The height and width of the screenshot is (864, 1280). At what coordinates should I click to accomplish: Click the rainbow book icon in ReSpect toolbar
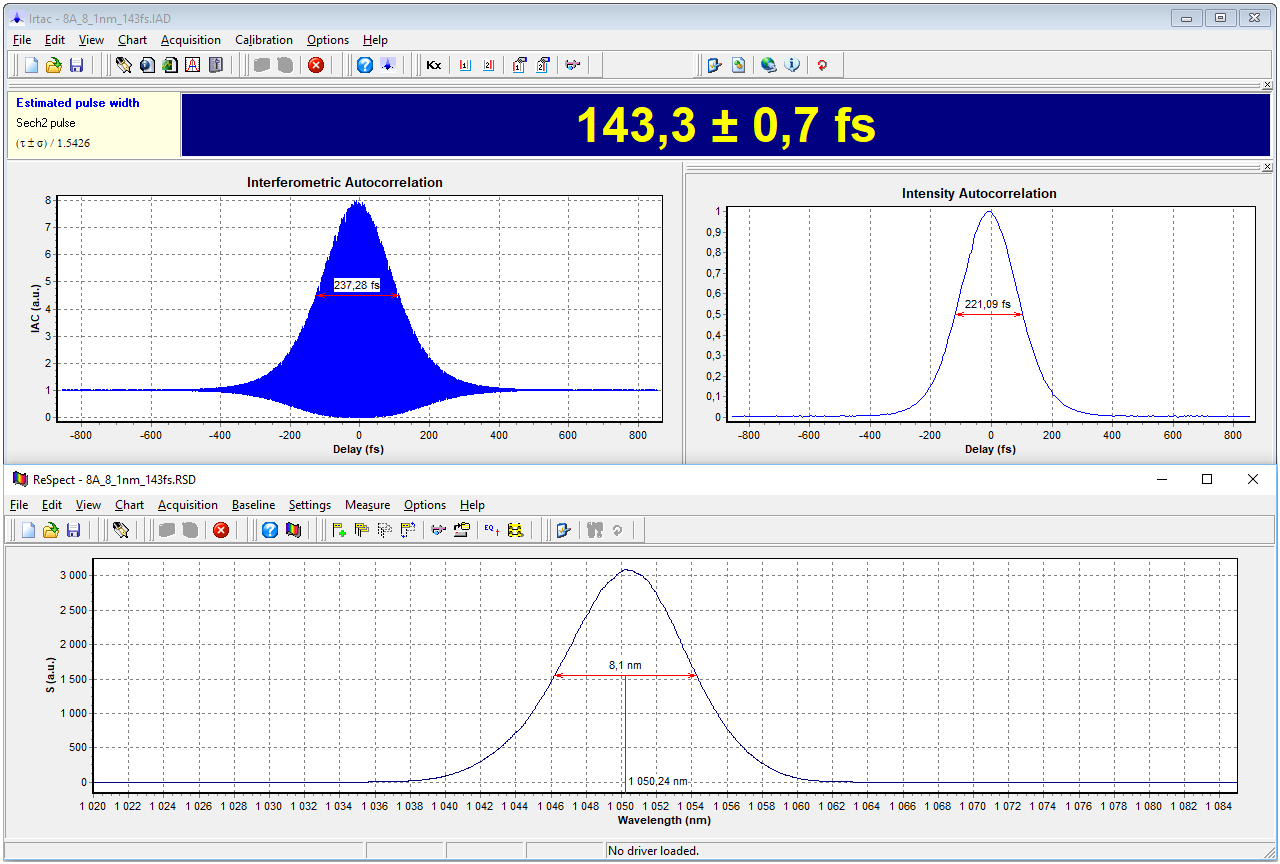294,530
